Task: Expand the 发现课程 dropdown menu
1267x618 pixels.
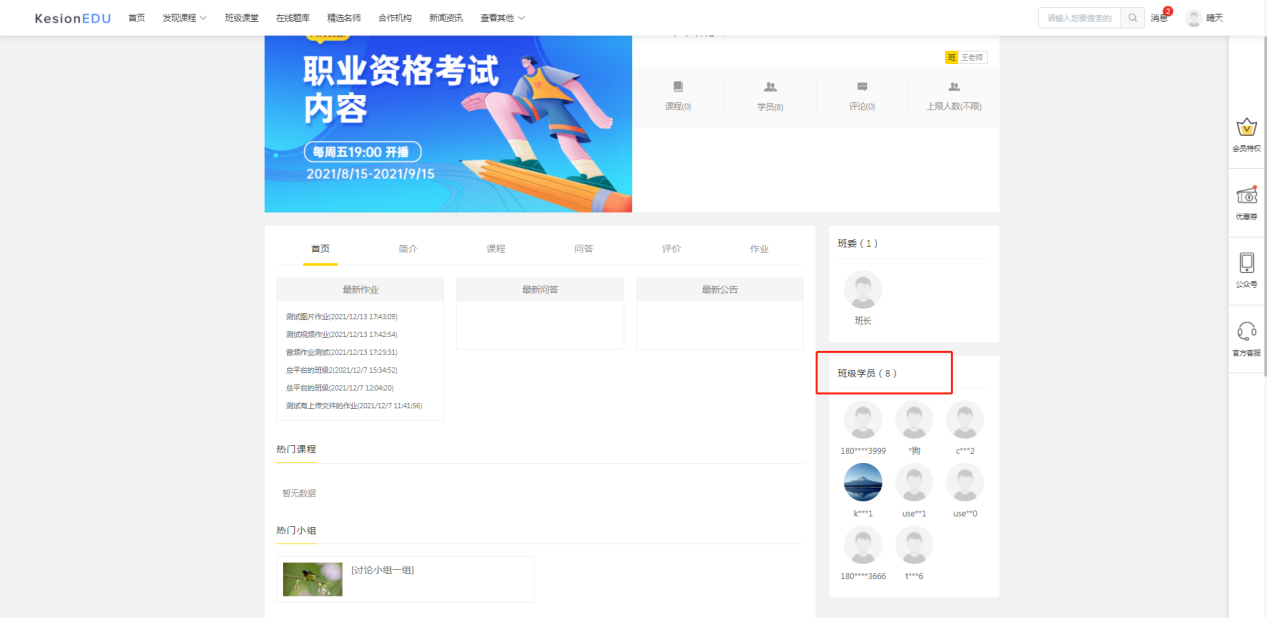Action: pyautogui.click(x=185, y=18)
